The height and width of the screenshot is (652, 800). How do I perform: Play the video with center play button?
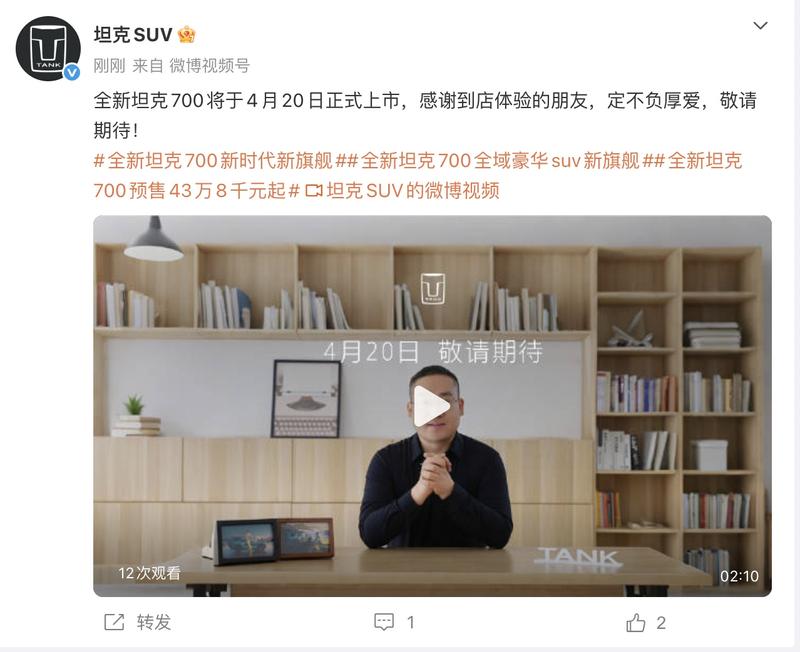(x=432, y=406)
